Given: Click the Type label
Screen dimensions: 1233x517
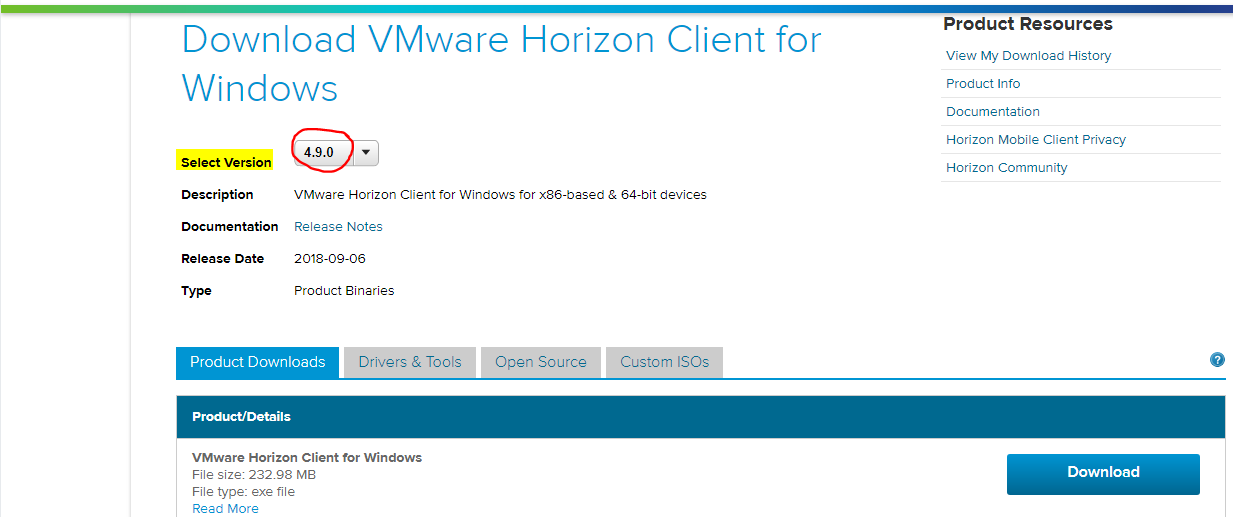Looking at the screenshot, I should click(x=196, y=291).
